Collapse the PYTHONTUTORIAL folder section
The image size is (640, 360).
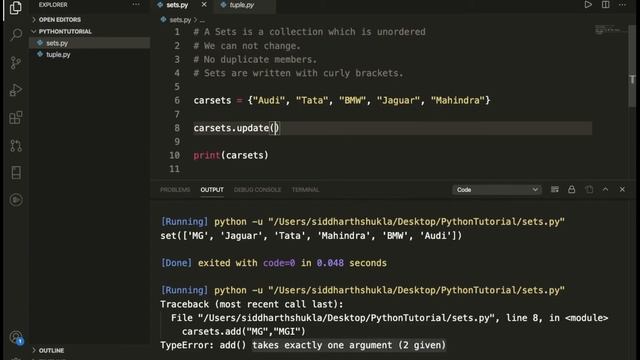pos(65,31)
